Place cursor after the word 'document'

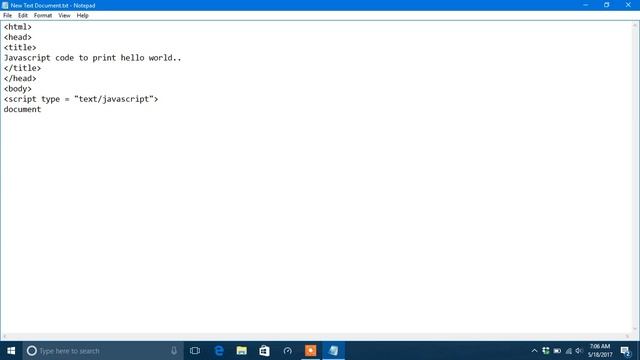[42, 109]
